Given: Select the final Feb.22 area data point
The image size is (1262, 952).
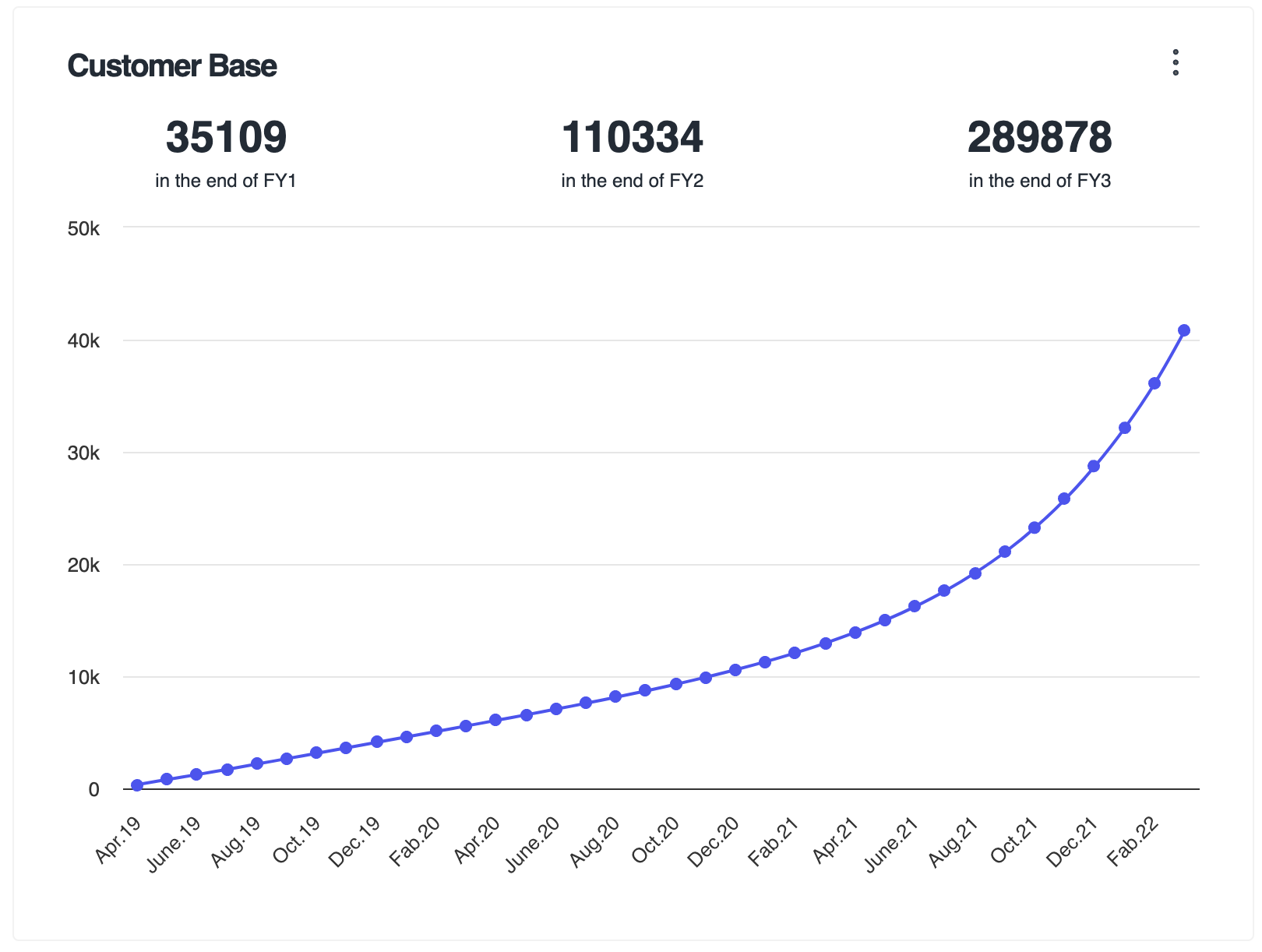Looking at the screenshot, I should [x=1155, y=383].
